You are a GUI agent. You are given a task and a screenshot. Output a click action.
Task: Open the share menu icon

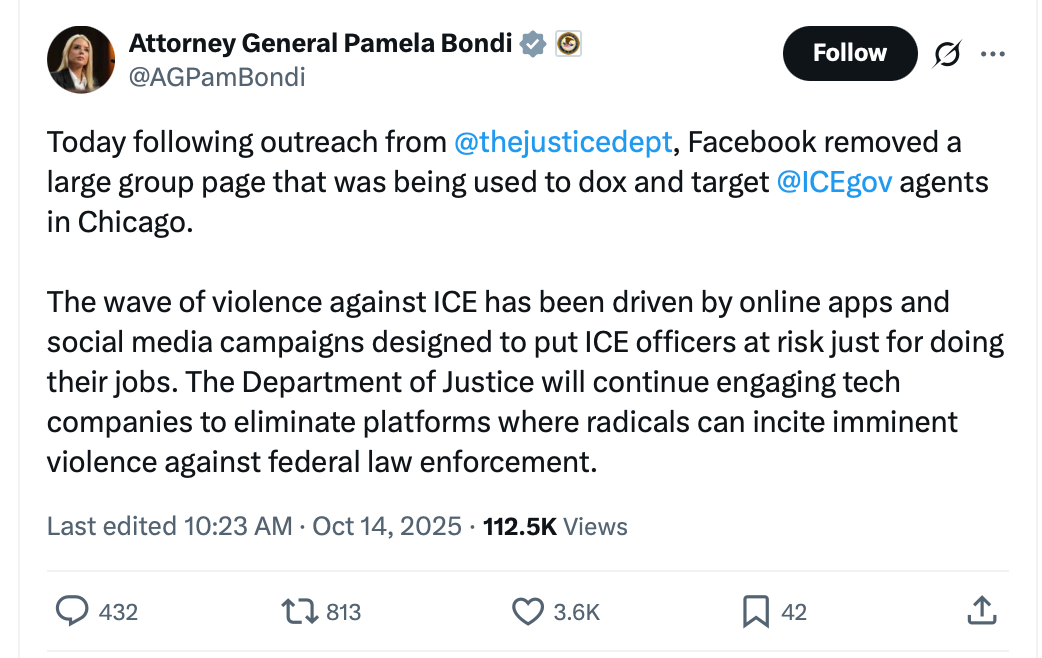click(981, 610)
